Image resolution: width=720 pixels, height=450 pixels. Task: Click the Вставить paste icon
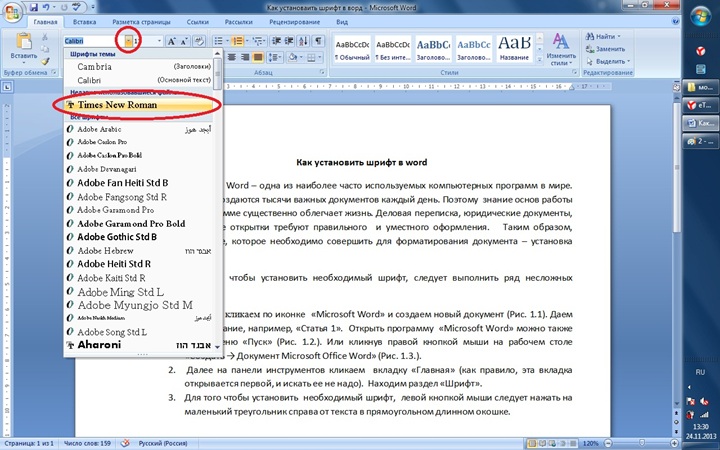[24, 41]
